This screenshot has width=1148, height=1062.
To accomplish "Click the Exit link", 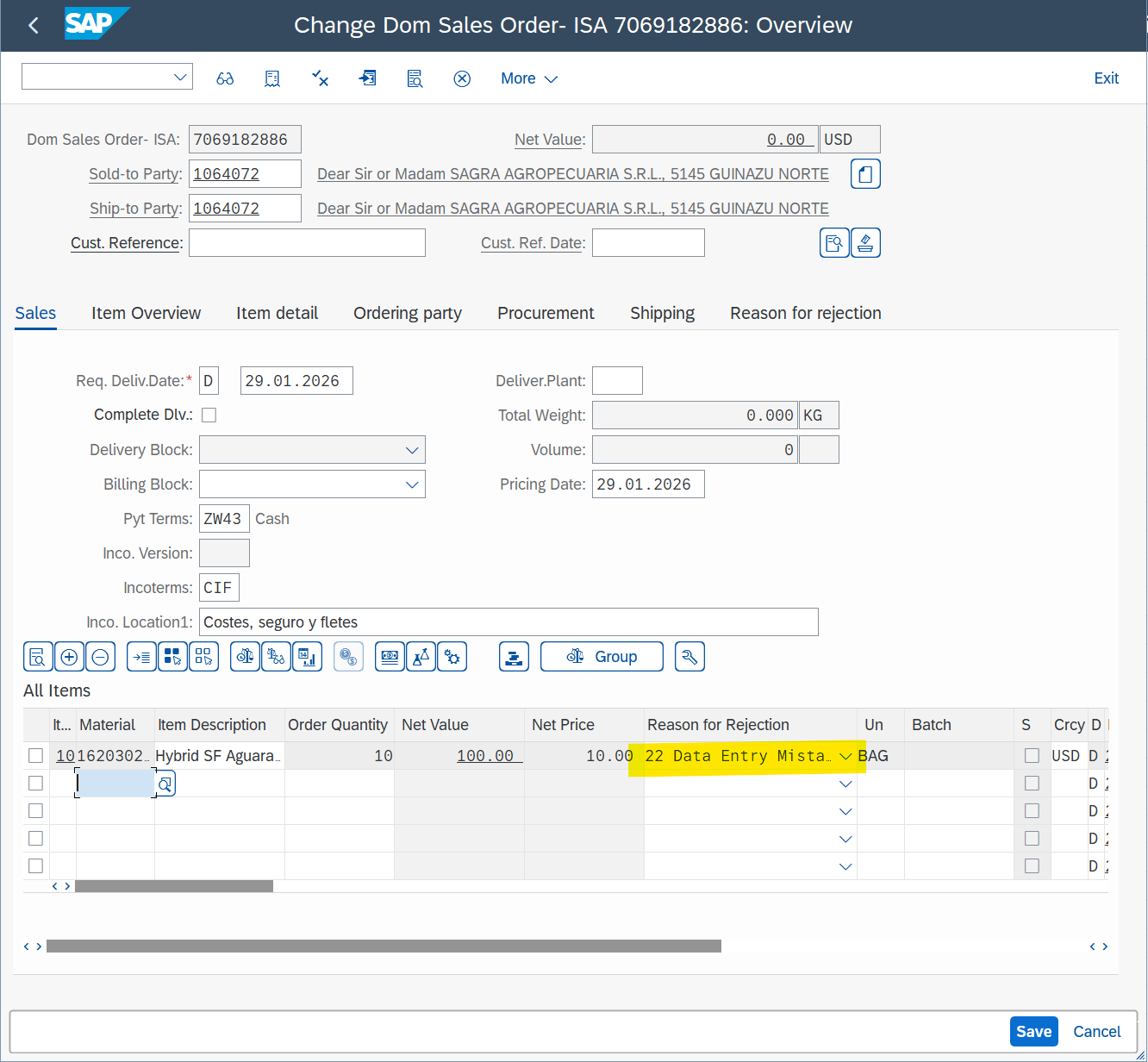I will click(1106, 78).
